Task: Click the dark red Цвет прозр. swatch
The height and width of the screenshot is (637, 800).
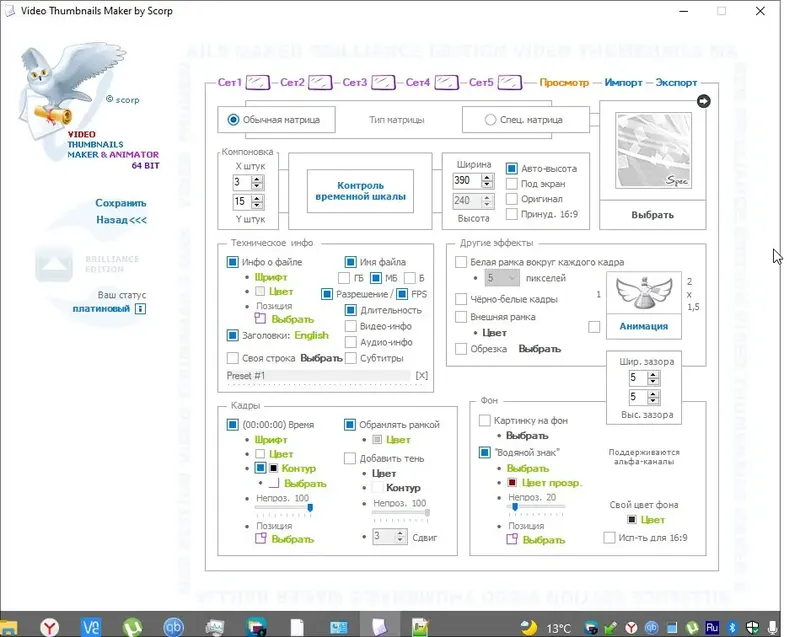Action: pos(512,482)
